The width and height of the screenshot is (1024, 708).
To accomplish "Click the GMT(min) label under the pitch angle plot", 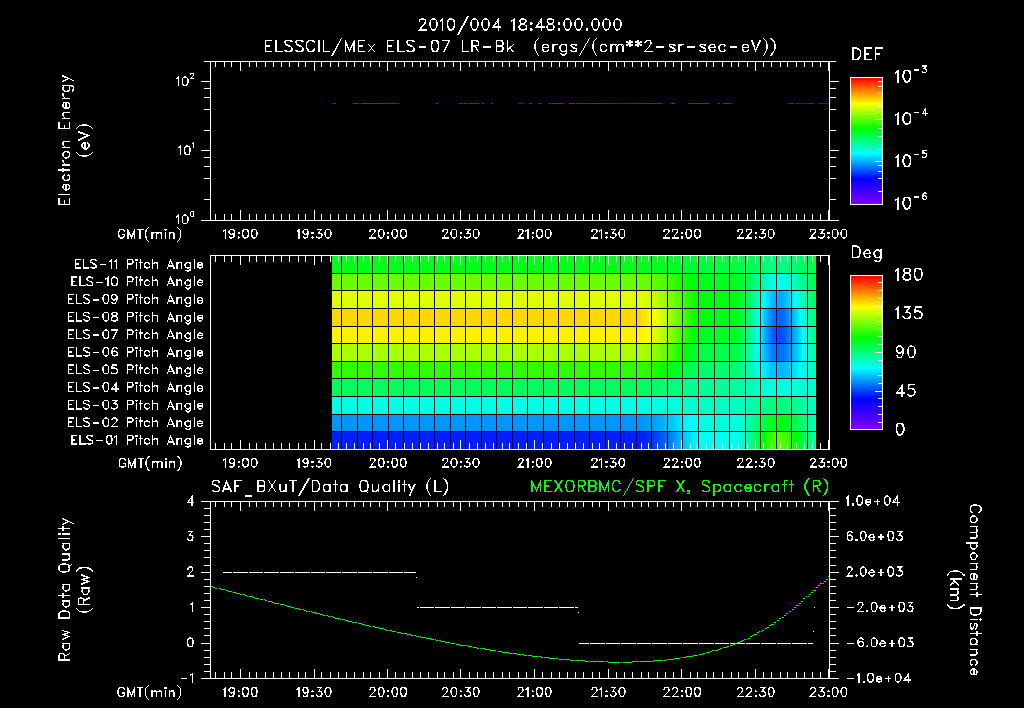I will click(149, 463).
